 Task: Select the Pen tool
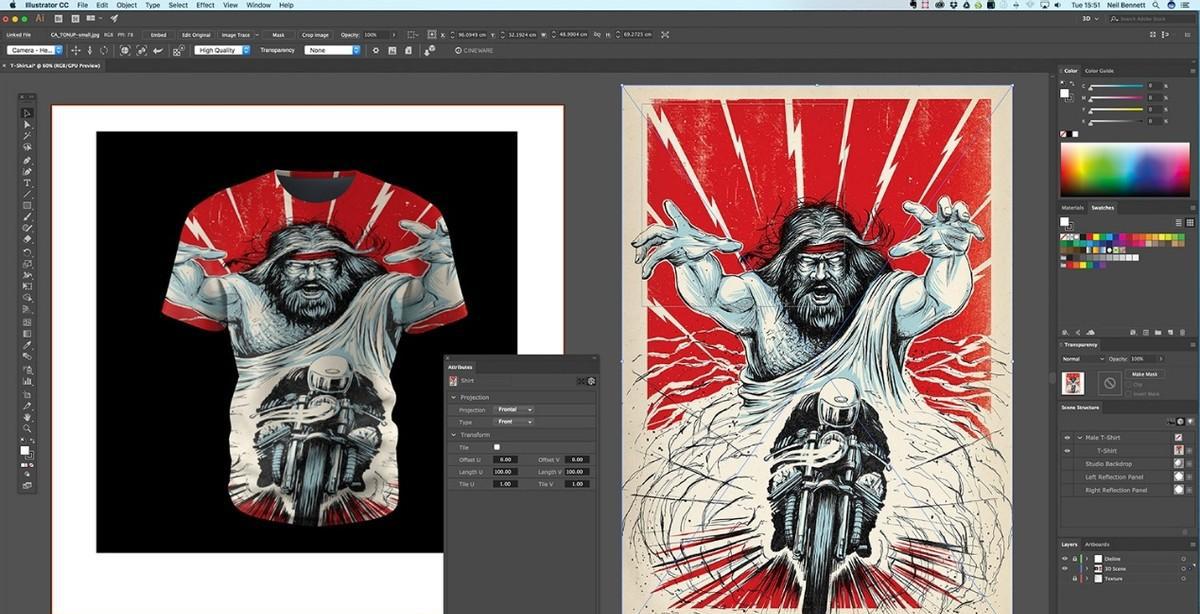[27, 160]
